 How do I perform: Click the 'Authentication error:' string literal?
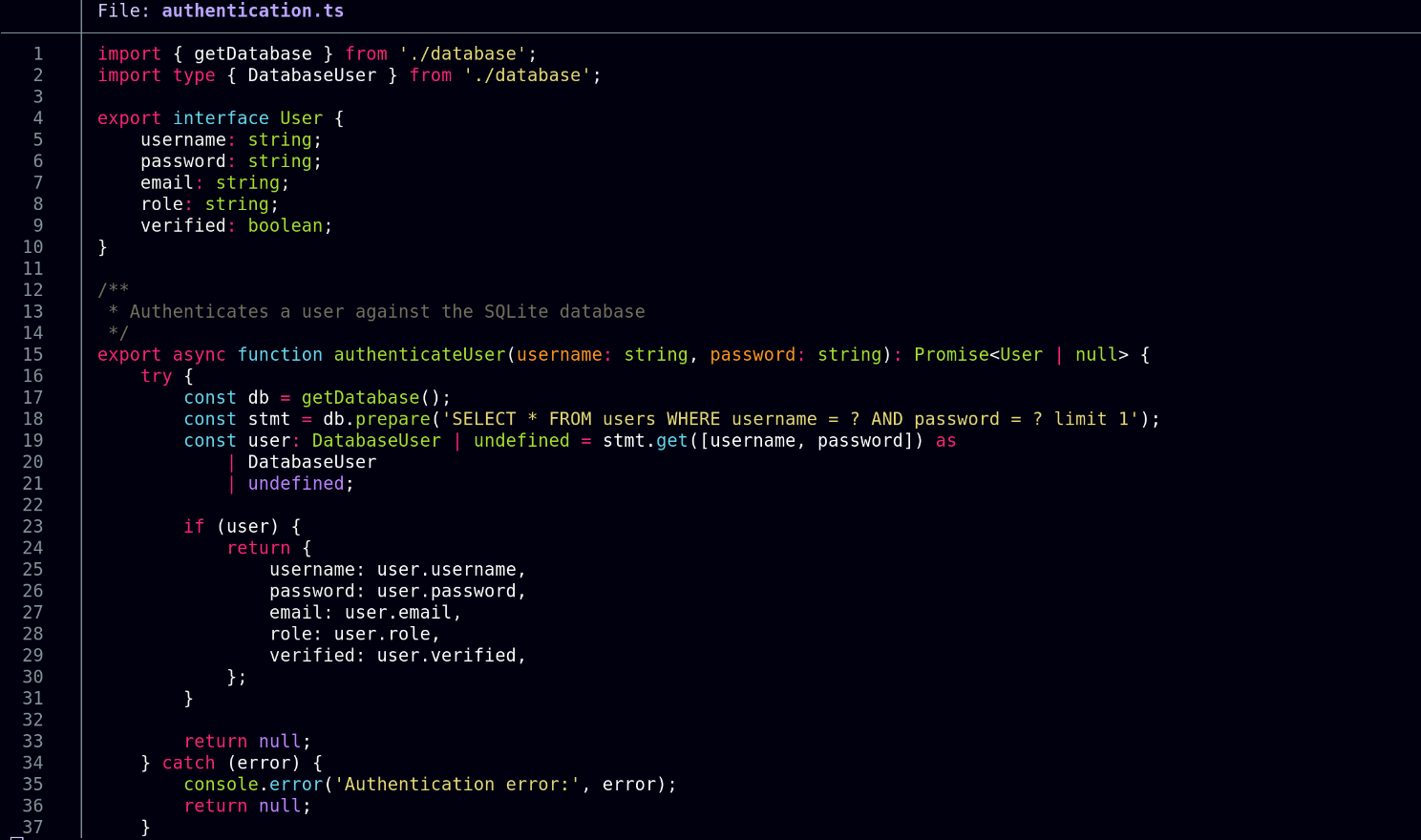456,785
